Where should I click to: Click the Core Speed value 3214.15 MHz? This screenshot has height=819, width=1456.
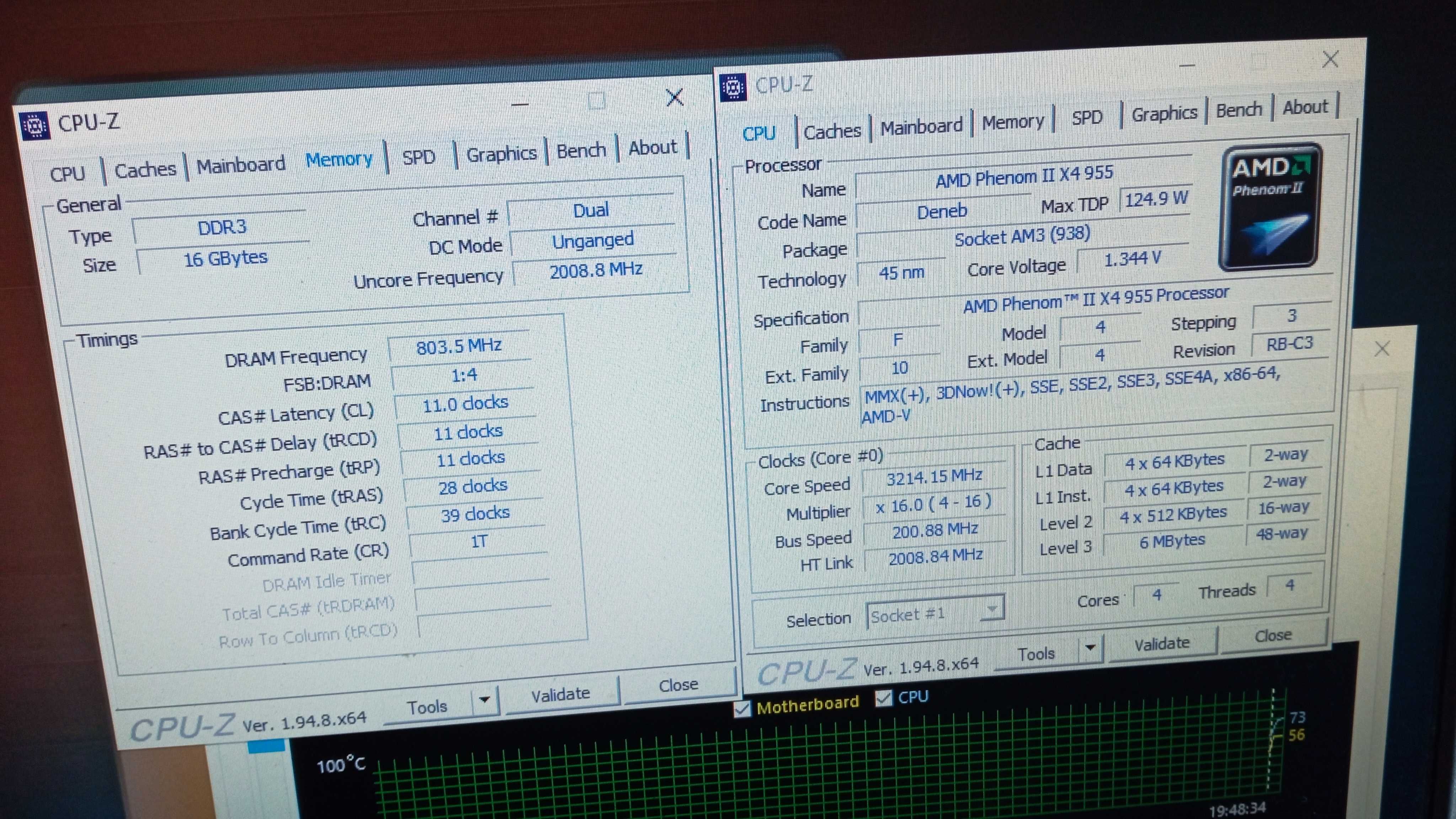tap(934, 477)
